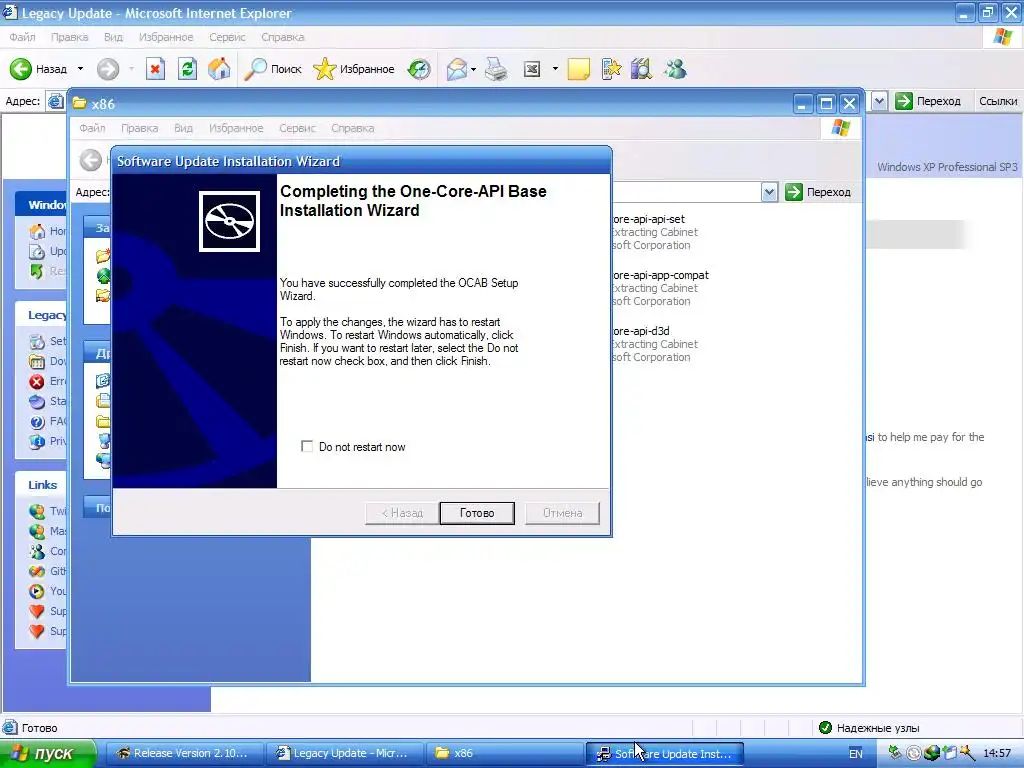Viewport: 1024px width, 768px height.
Task: Select ore-api-d3d file in x86 window
Action: [x=654, y=344]
